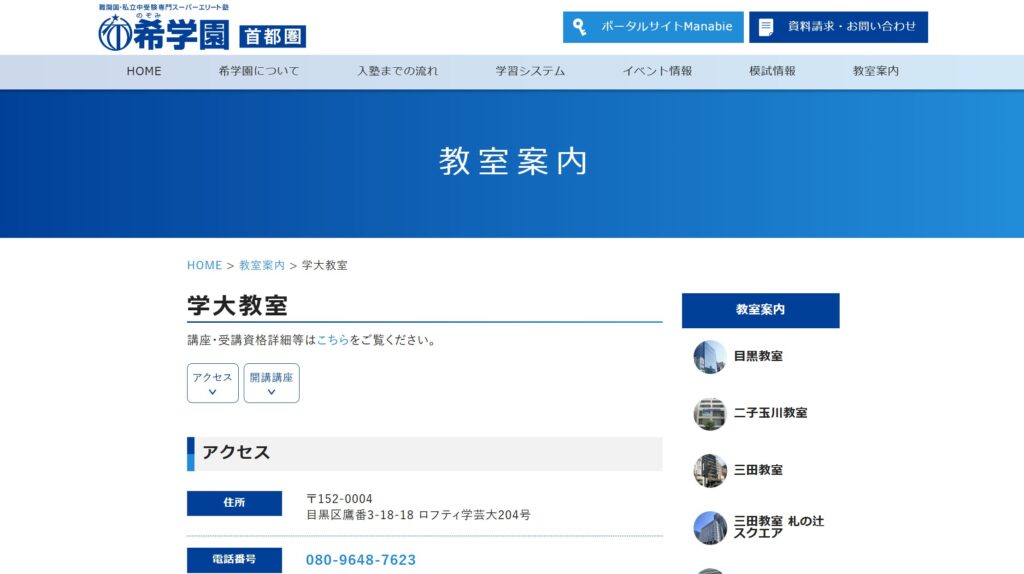
Task: Open 資料請求・お問い合わせ button
Action: pos(838,27)
